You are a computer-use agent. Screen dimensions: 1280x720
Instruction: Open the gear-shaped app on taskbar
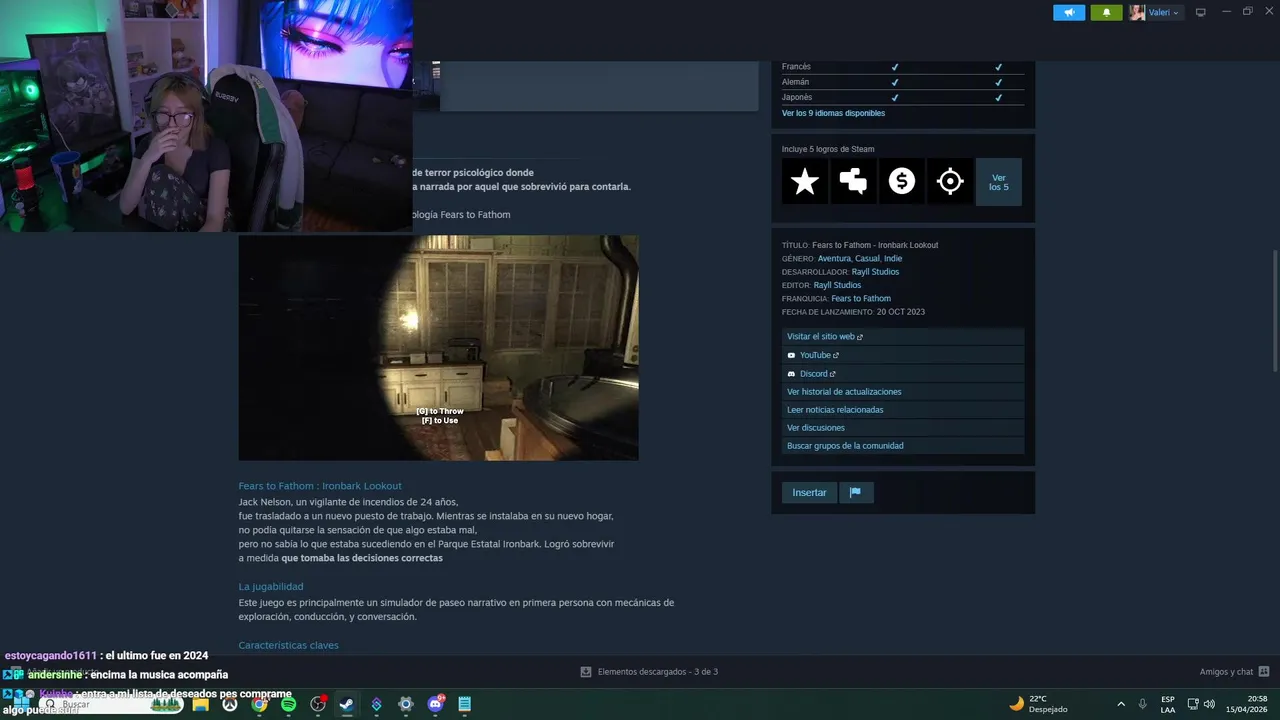click(405, 704)
